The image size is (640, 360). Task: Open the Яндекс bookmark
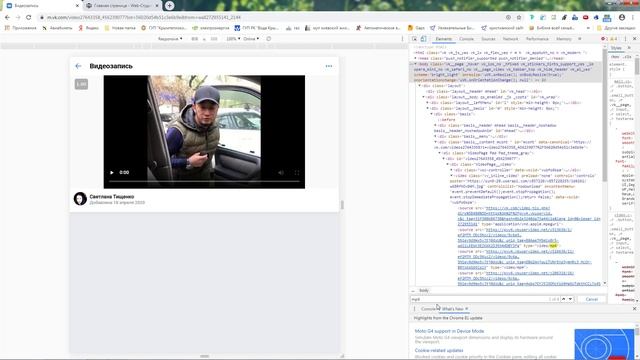pos(89,28)
